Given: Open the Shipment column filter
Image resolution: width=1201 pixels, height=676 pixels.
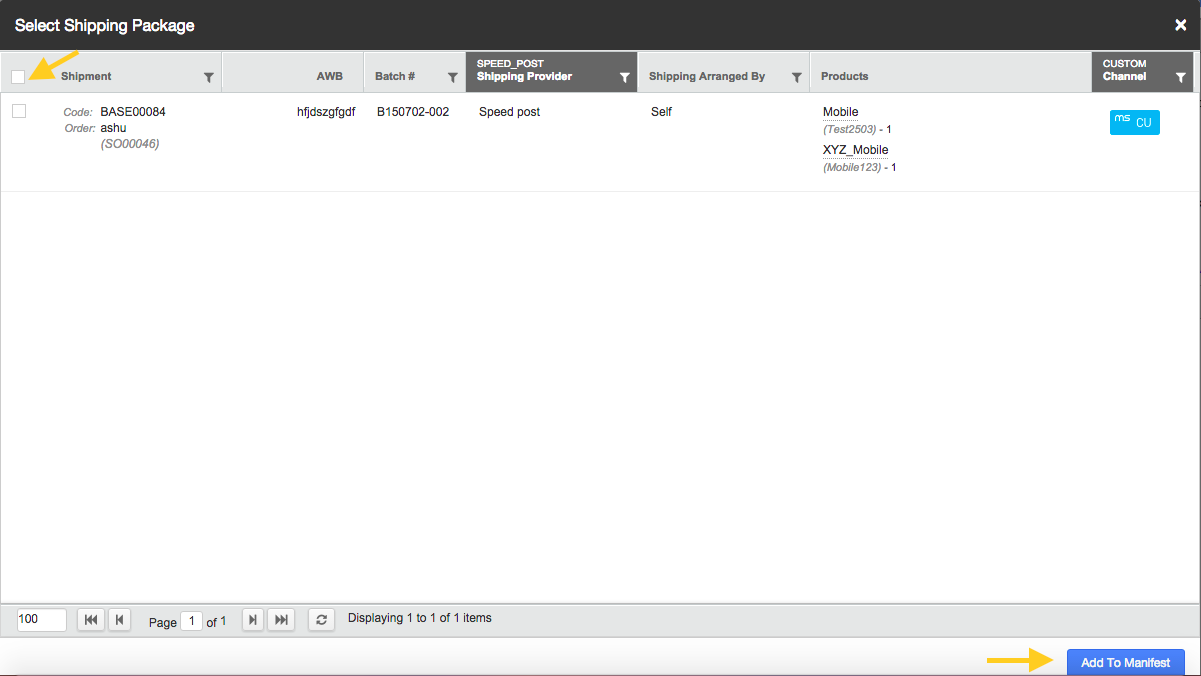Looking at the screenshot, I should click(x=208, y=77).
